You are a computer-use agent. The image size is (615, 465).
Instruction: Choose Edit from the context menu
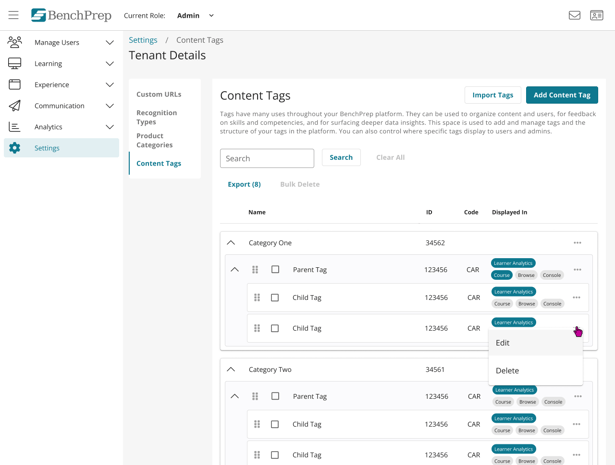pyautogui.click(x=503, y=343)
